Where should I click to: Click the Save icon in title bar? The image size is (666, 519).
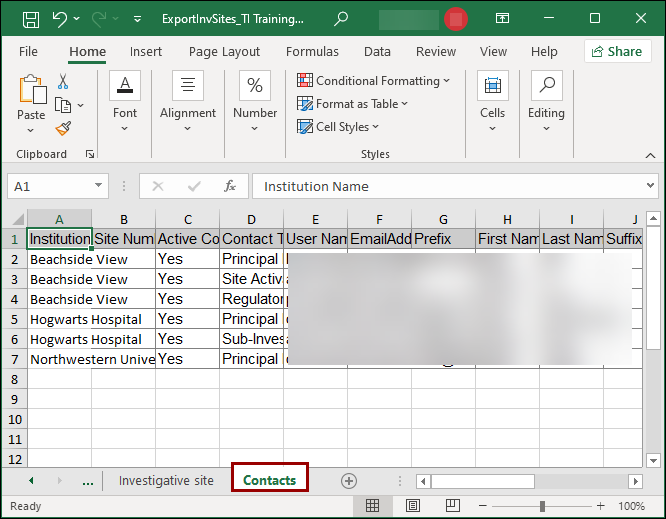pos(31,18)
